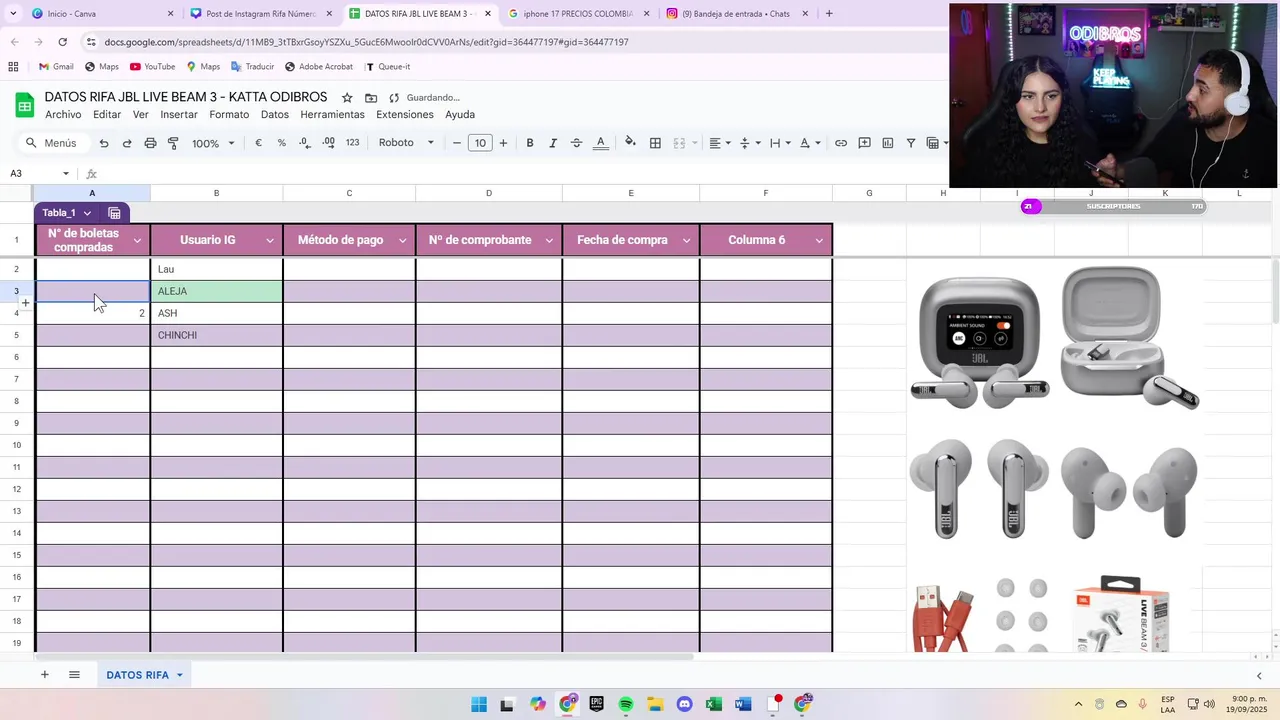Open Google Sheets home logo
This screenshot has height=720, width=1280.
pyautogui.click(x=24, y=105)
